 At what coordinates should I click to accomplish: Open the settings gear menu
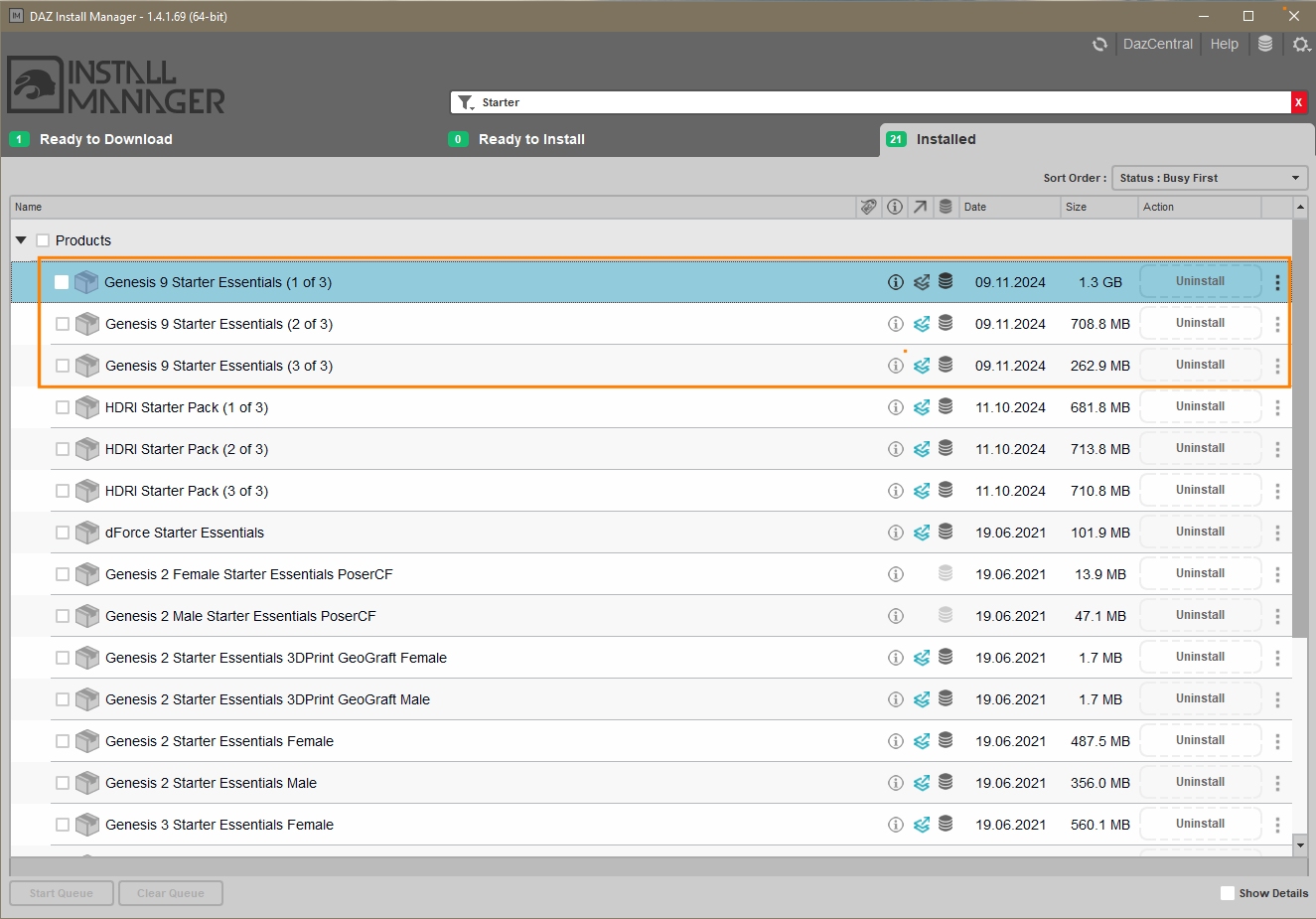click(1301, 44)
